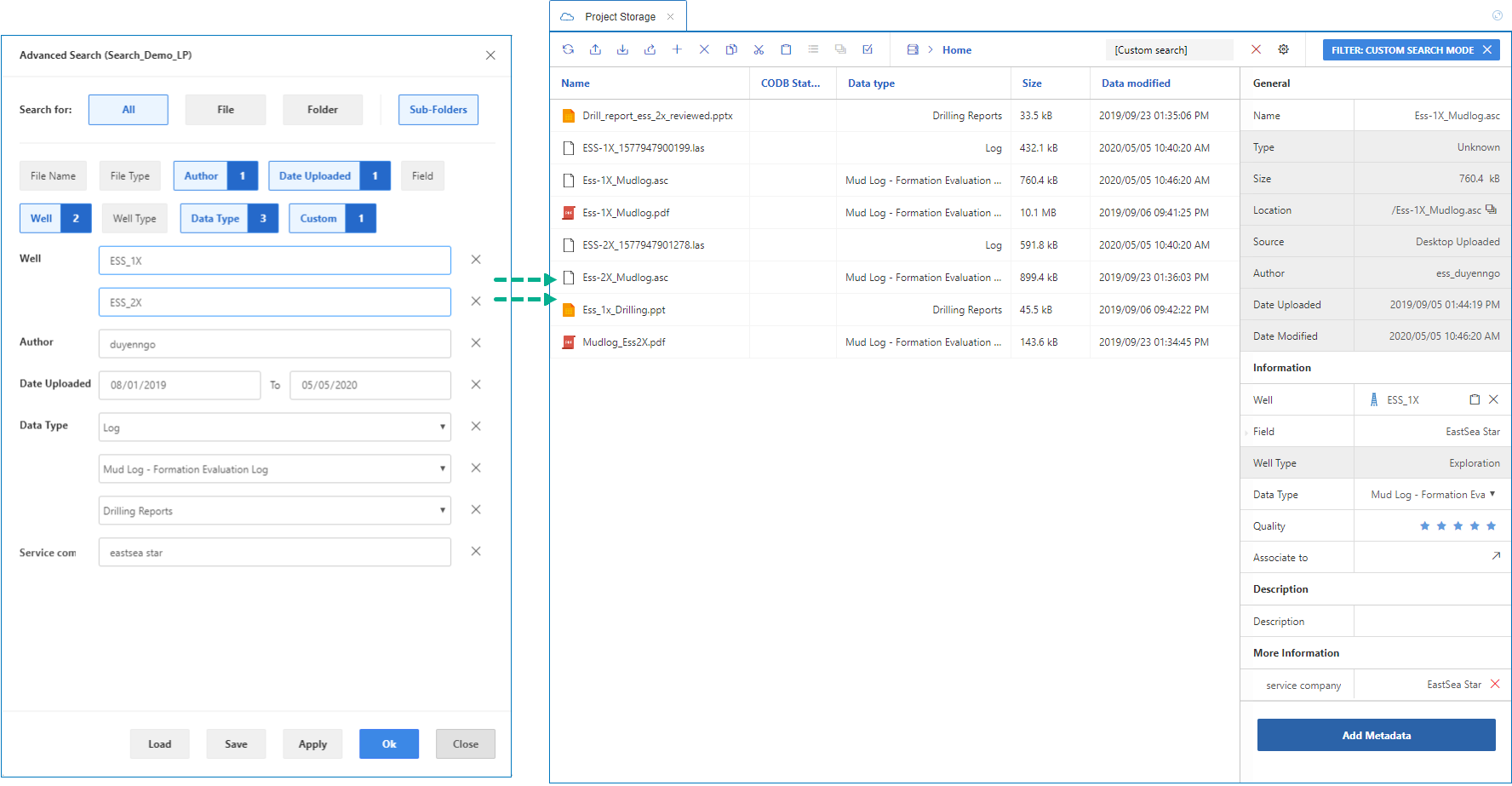1512x786 pixels.
Task: Toggle the Sub-Folders option
Action: coord(438,110)
